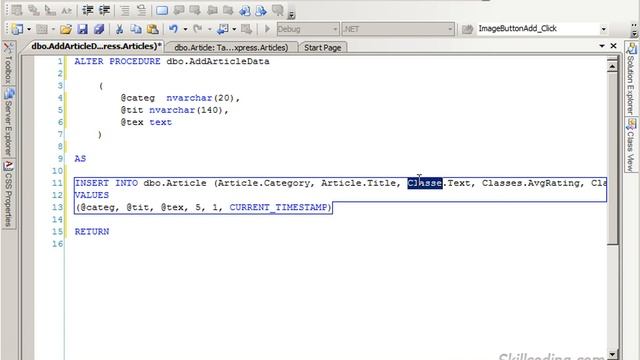Click the highlighted Classe selection
Viewport: 640px width, 360px height.
coord(425,183)
